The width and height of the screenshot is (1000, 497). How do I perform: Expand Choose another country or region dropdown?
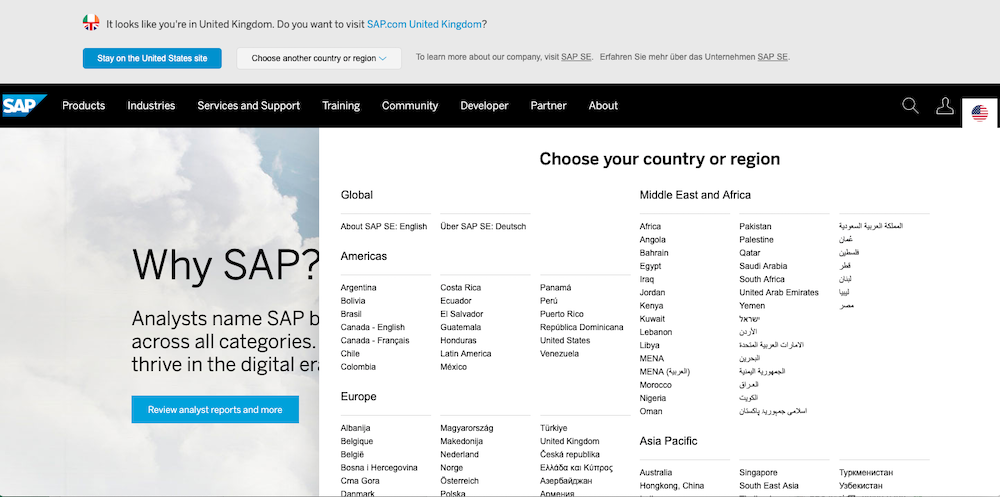[x=319, y=58]
